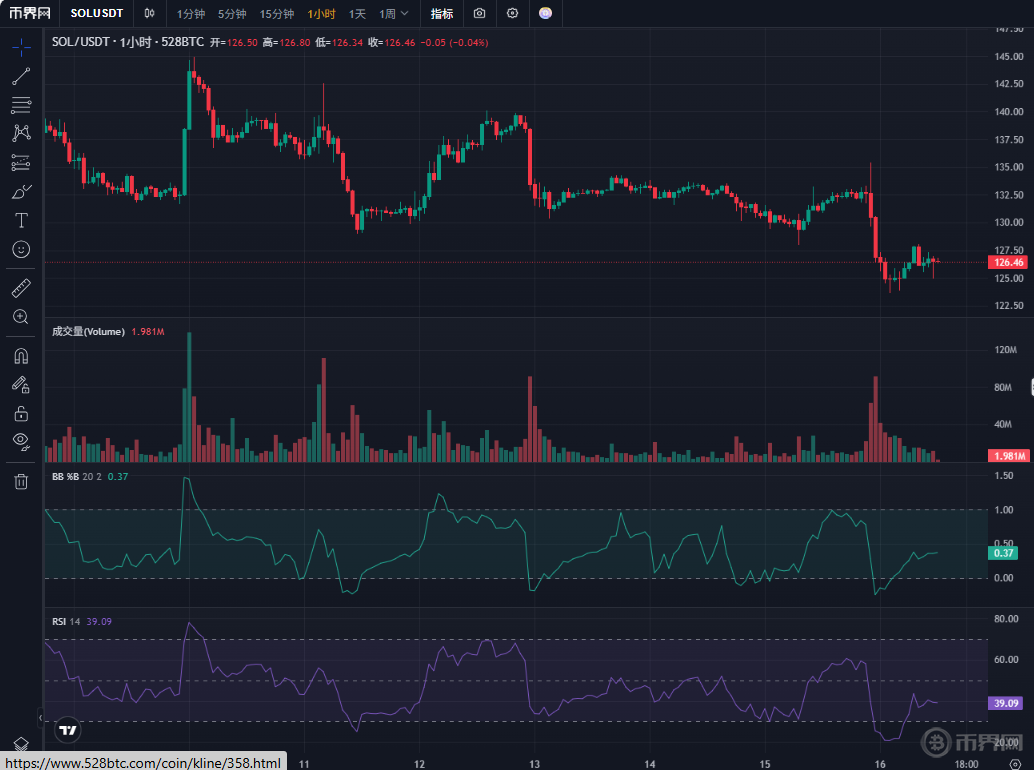Screen dimensions: 1034x770
Task: Click the 126.46 current price label
Action: (x=1007, y=262)
